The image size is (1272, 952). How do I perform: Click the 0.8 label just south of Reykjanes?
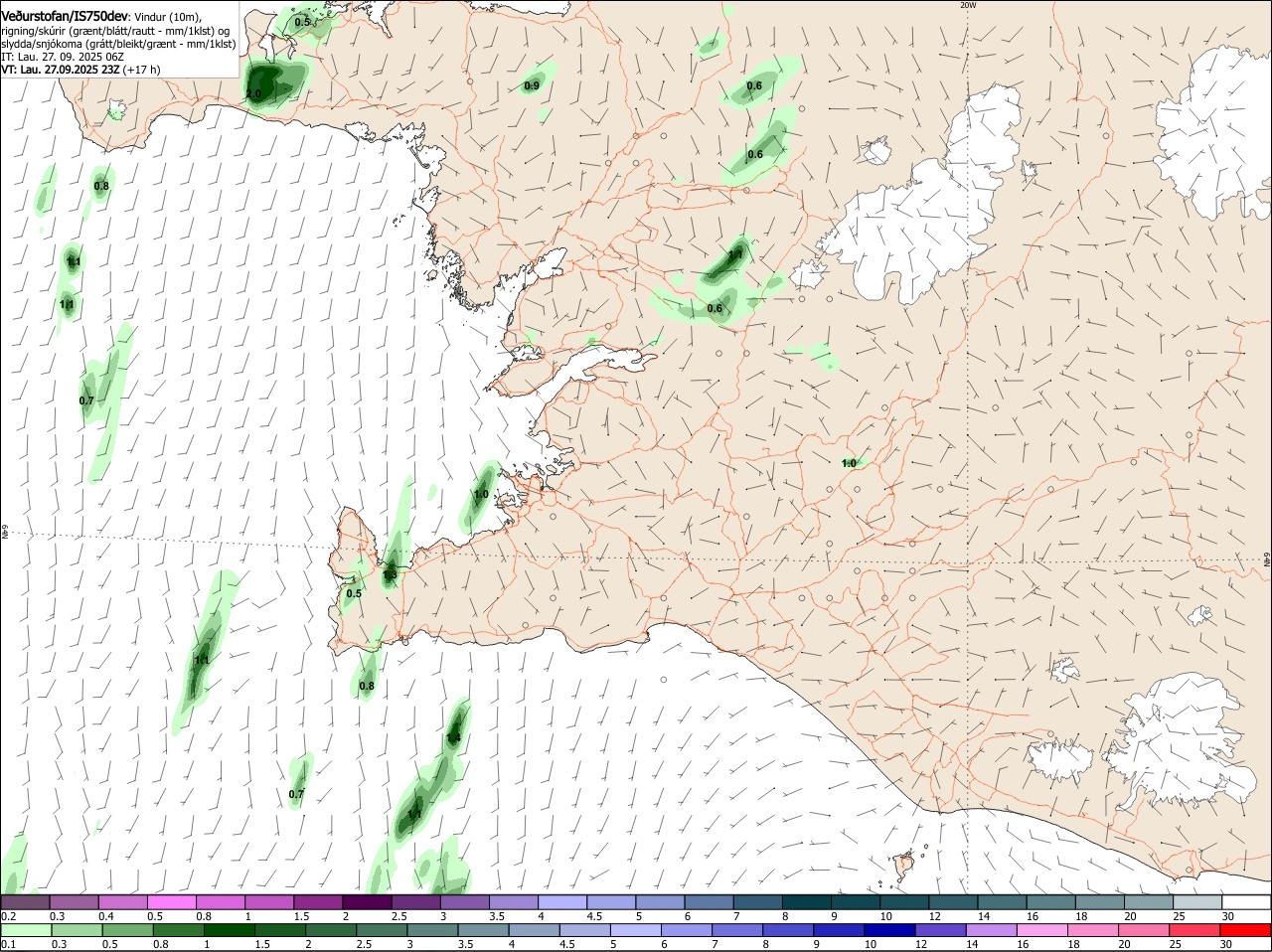pos(367,686)
